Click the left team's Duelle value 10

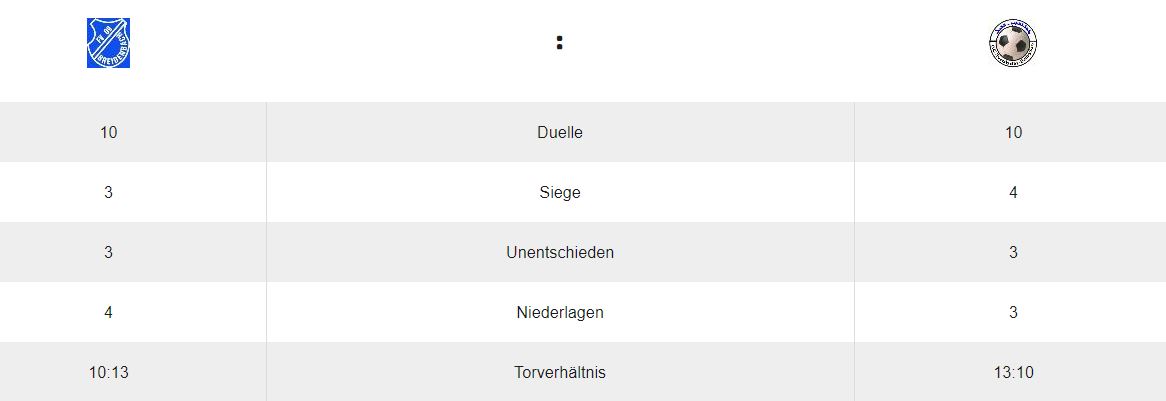(x=109, y=132)
